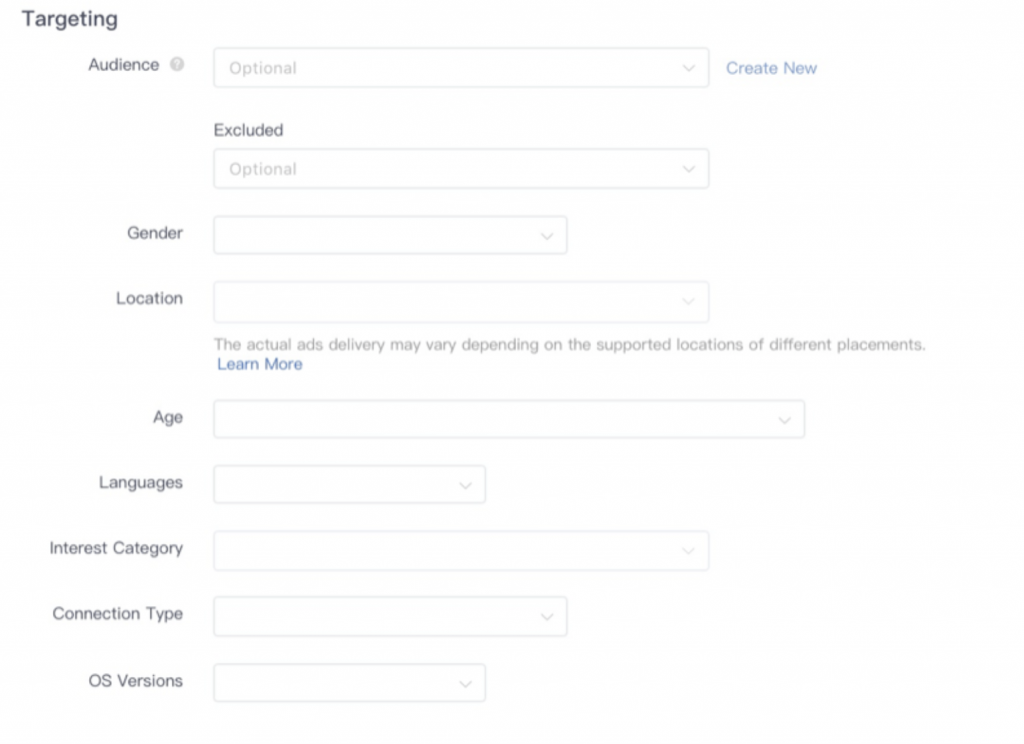1024x744 pixels.
Task: Click the Create New link
Action: 771,68
